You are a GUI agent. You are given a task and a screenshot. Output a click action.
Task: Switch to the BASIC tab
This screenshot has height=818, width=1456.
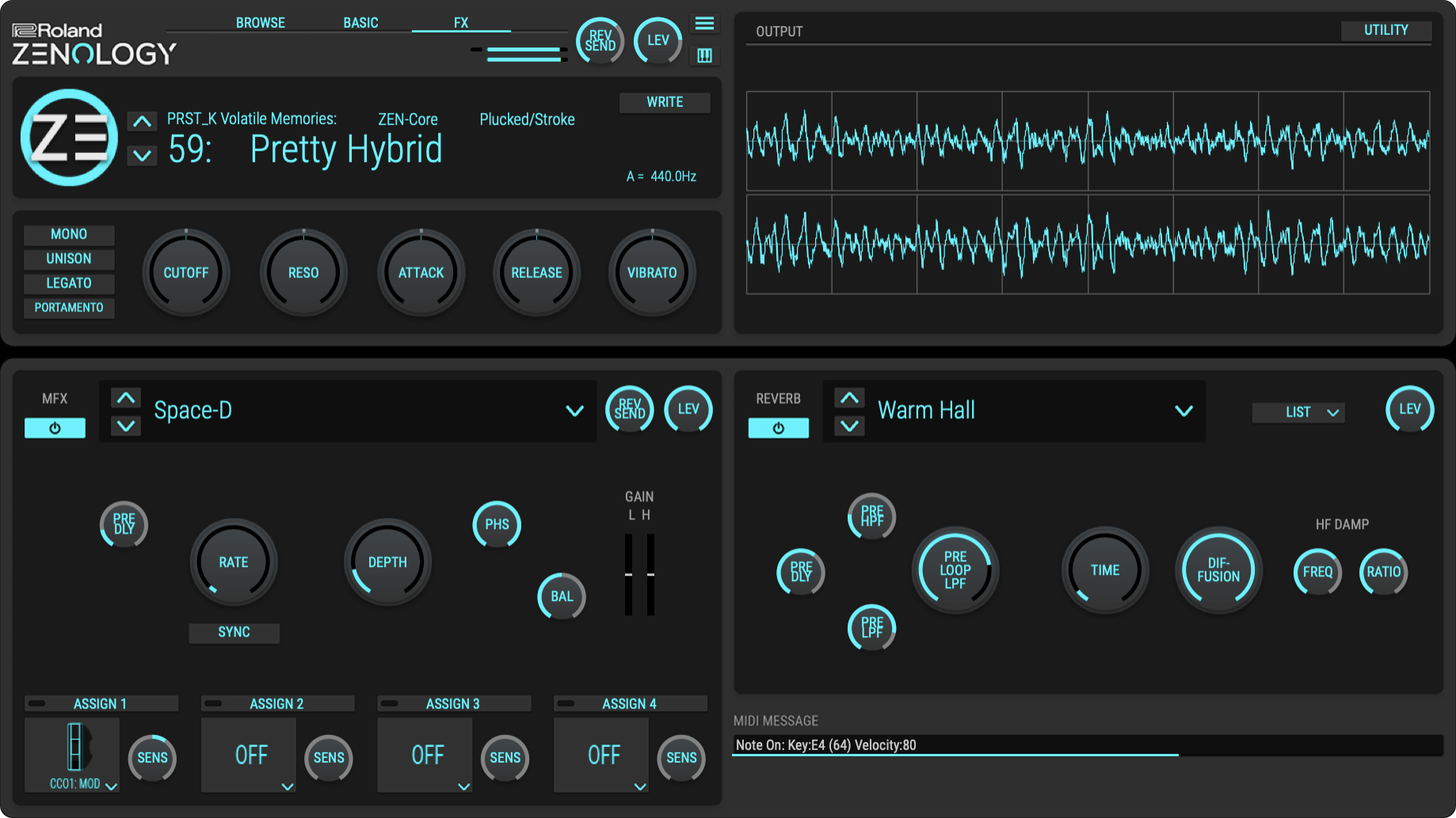(360, 23)
